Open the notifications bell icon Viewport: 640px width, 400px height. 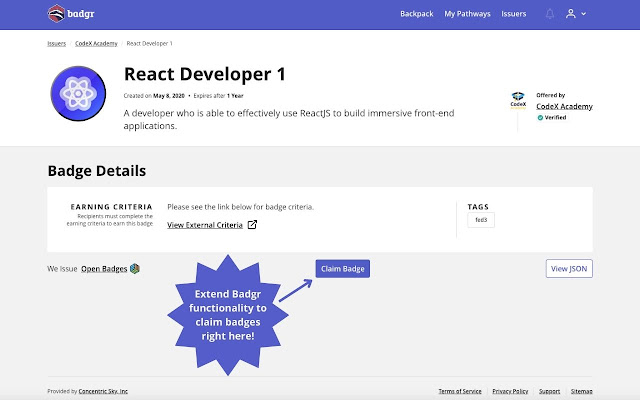pyautogui.click(x=550, y=14)
